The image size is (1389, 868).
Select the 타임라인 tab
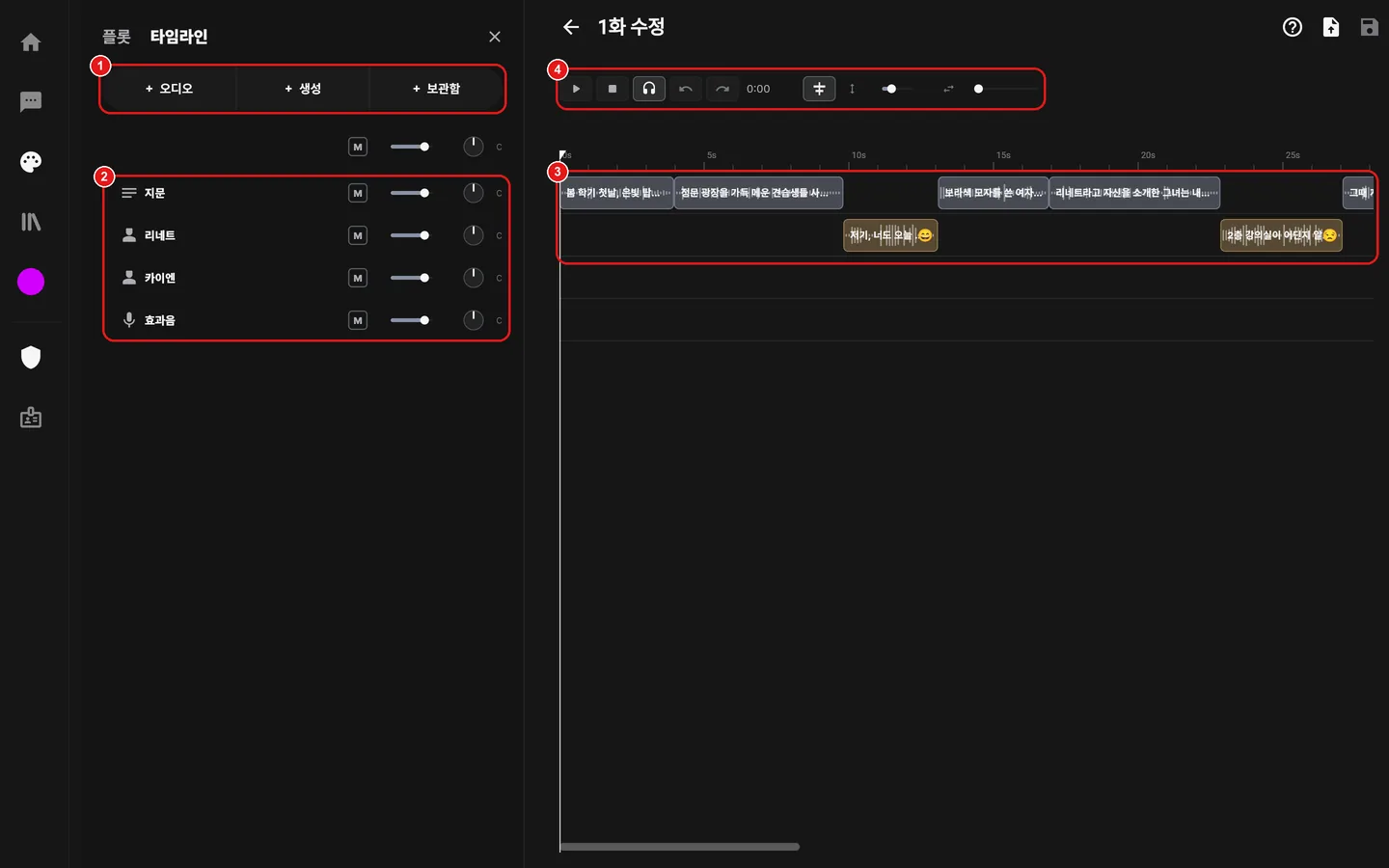coord(178,37)
